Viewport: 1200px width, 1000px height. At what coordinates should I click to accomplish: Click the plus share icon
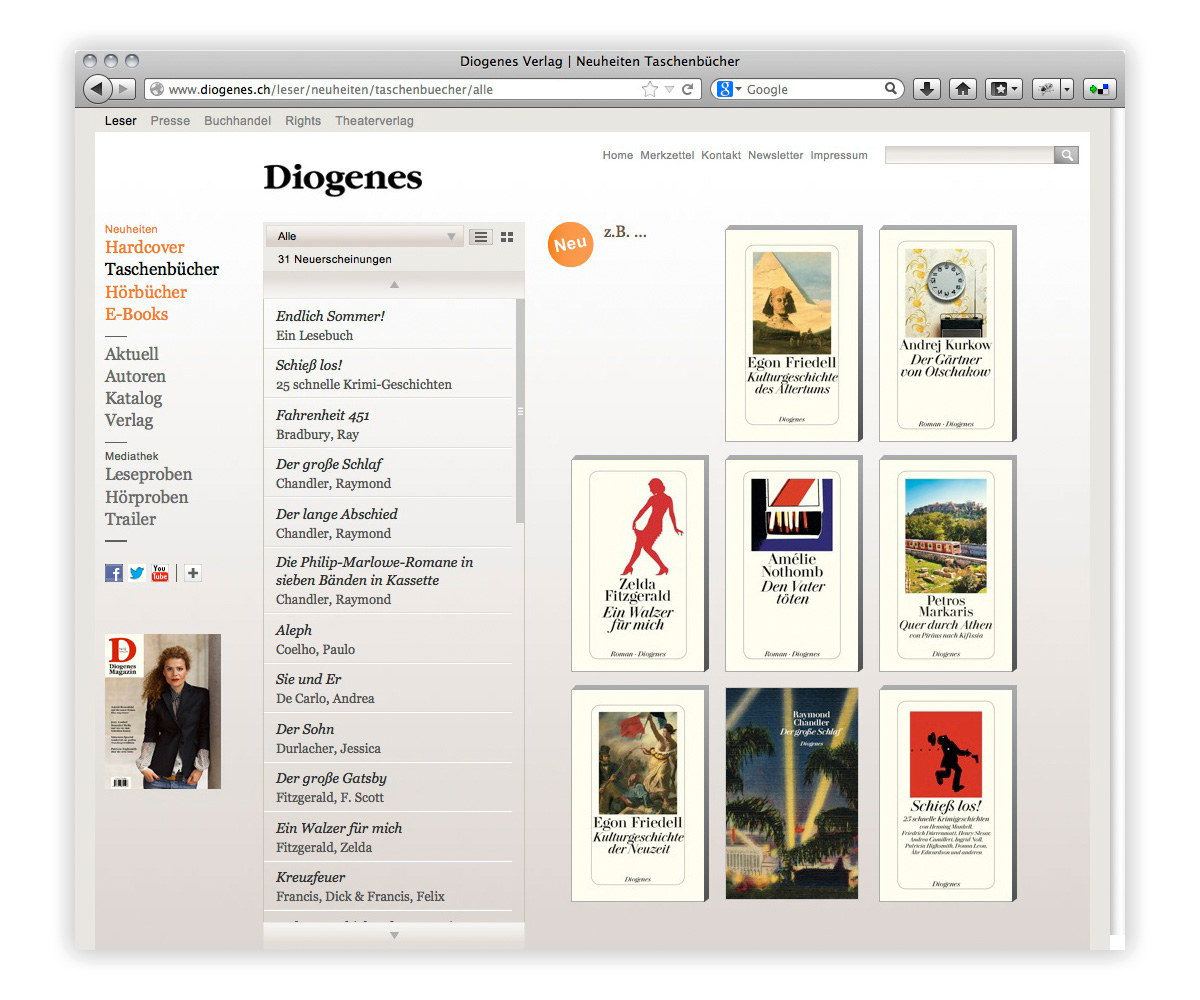coord(193,573)
